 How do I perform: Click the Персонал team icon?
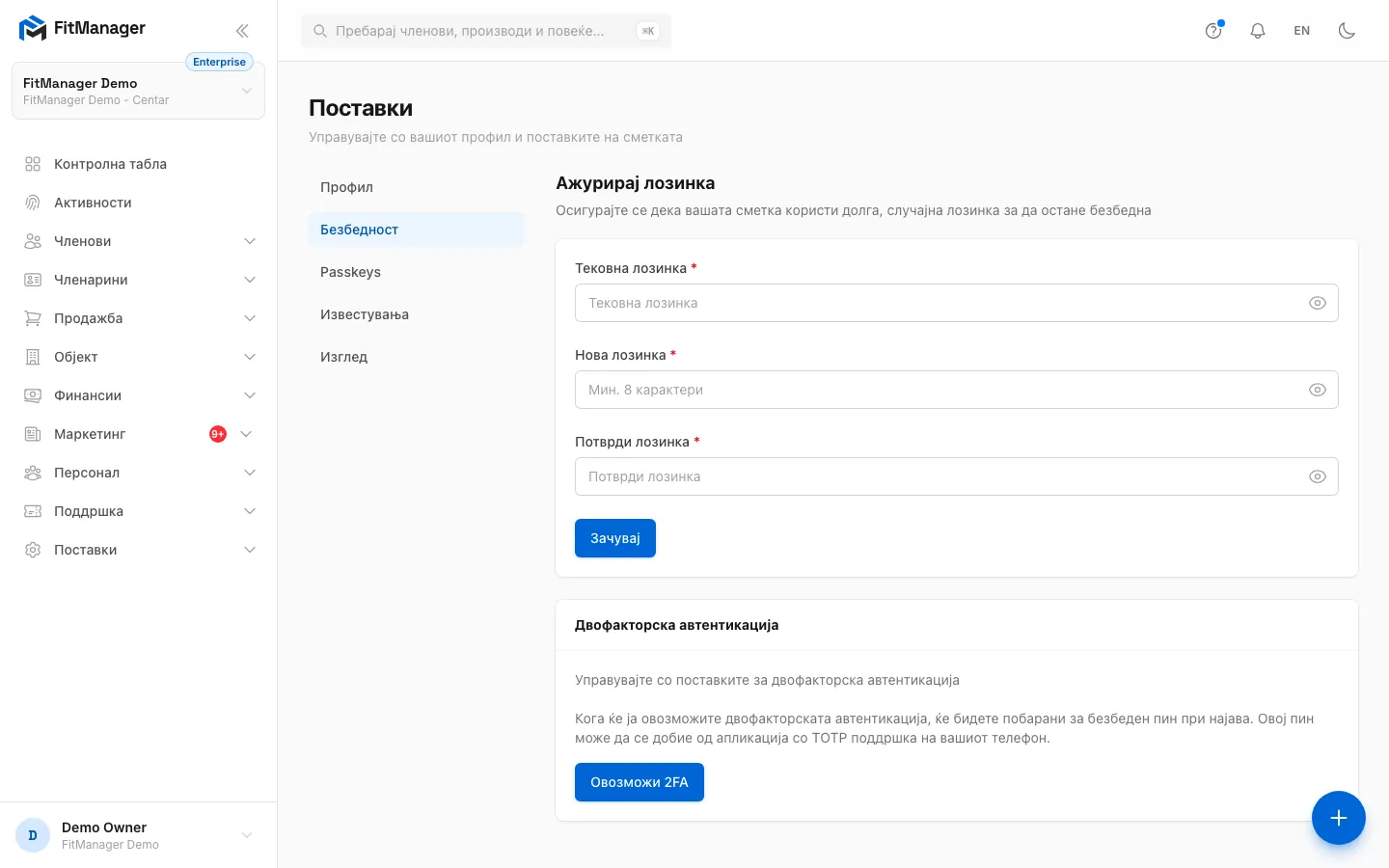coord(33,473)
